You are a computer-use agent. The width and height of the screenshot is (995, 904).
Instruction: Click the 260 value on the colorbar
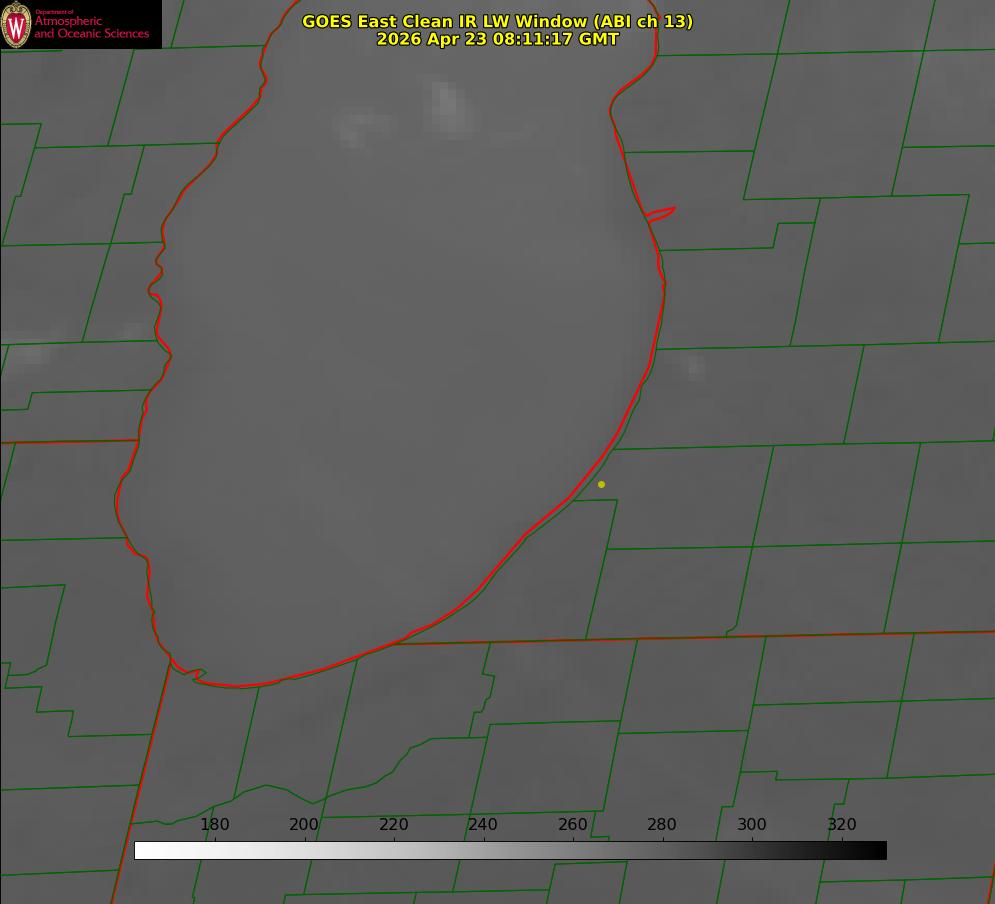pos(572,824)
